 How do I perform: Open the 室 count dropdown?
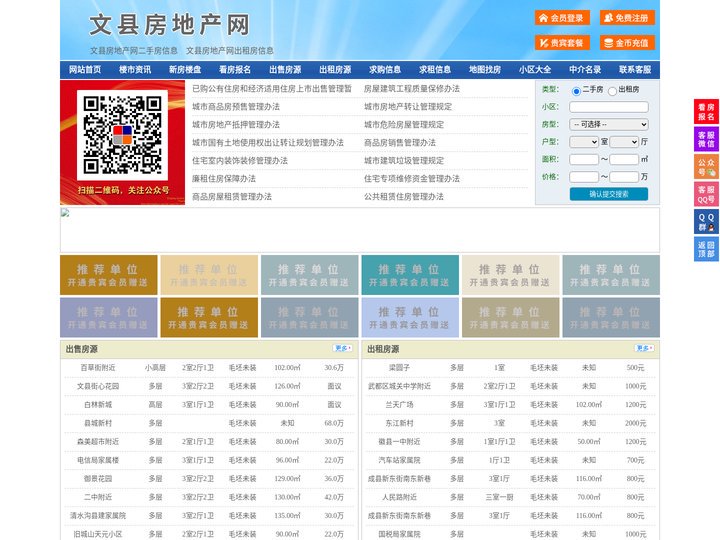pyautogui.click(x=584, y=142)
